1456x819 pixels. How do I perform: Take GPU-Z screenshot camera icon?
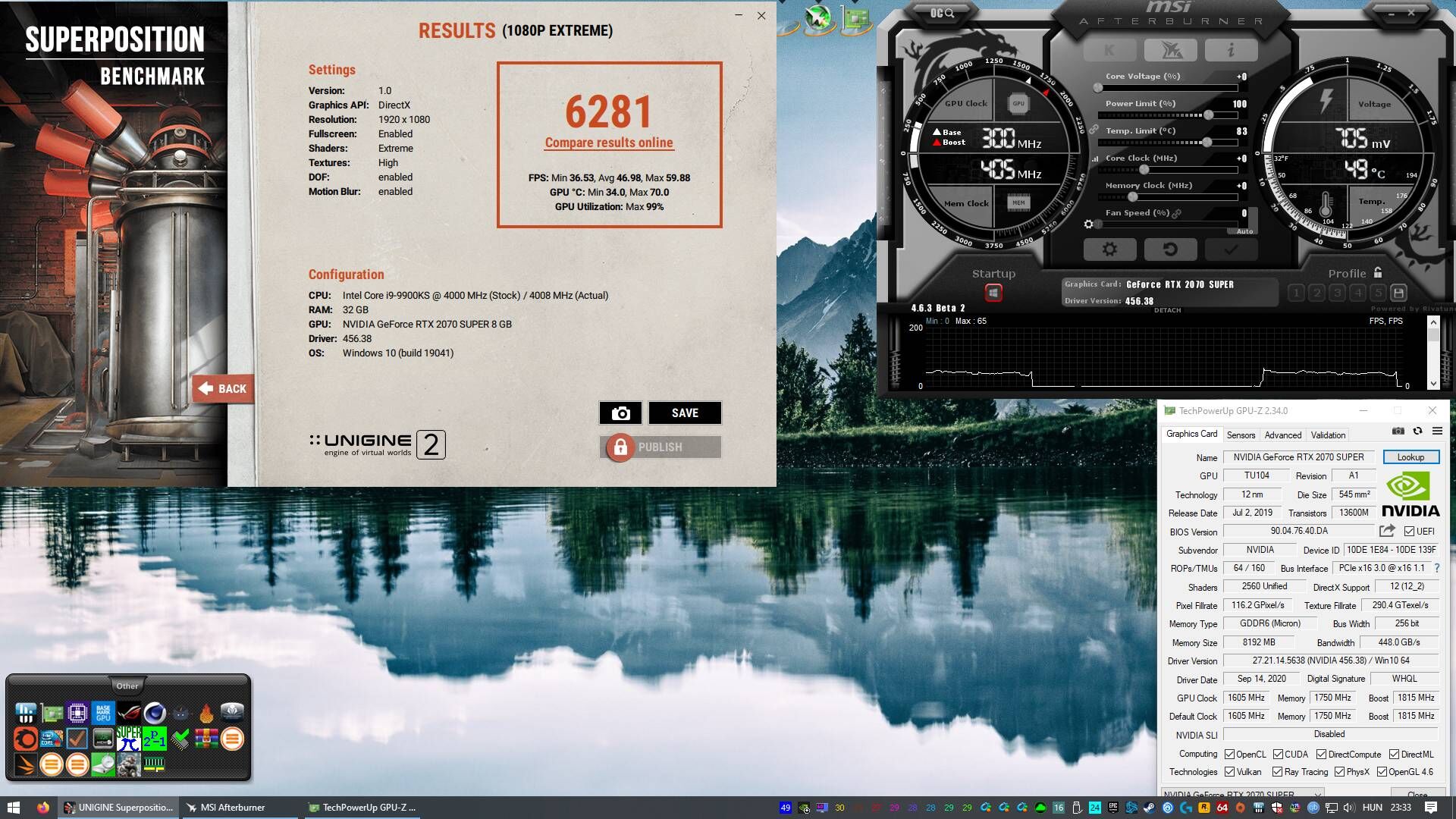point(1398,431)
